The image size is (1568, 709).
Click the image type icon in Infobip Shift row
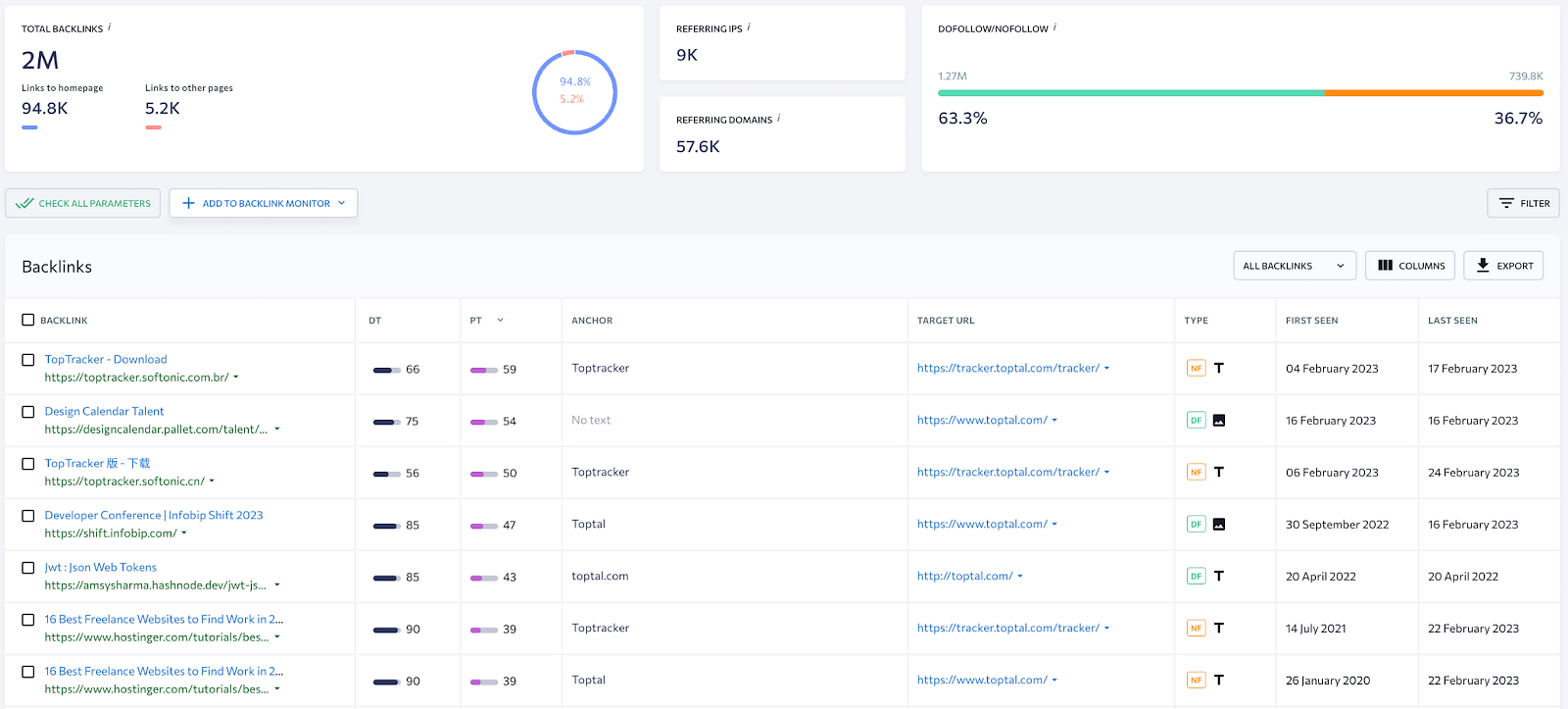coord(1219,525)
